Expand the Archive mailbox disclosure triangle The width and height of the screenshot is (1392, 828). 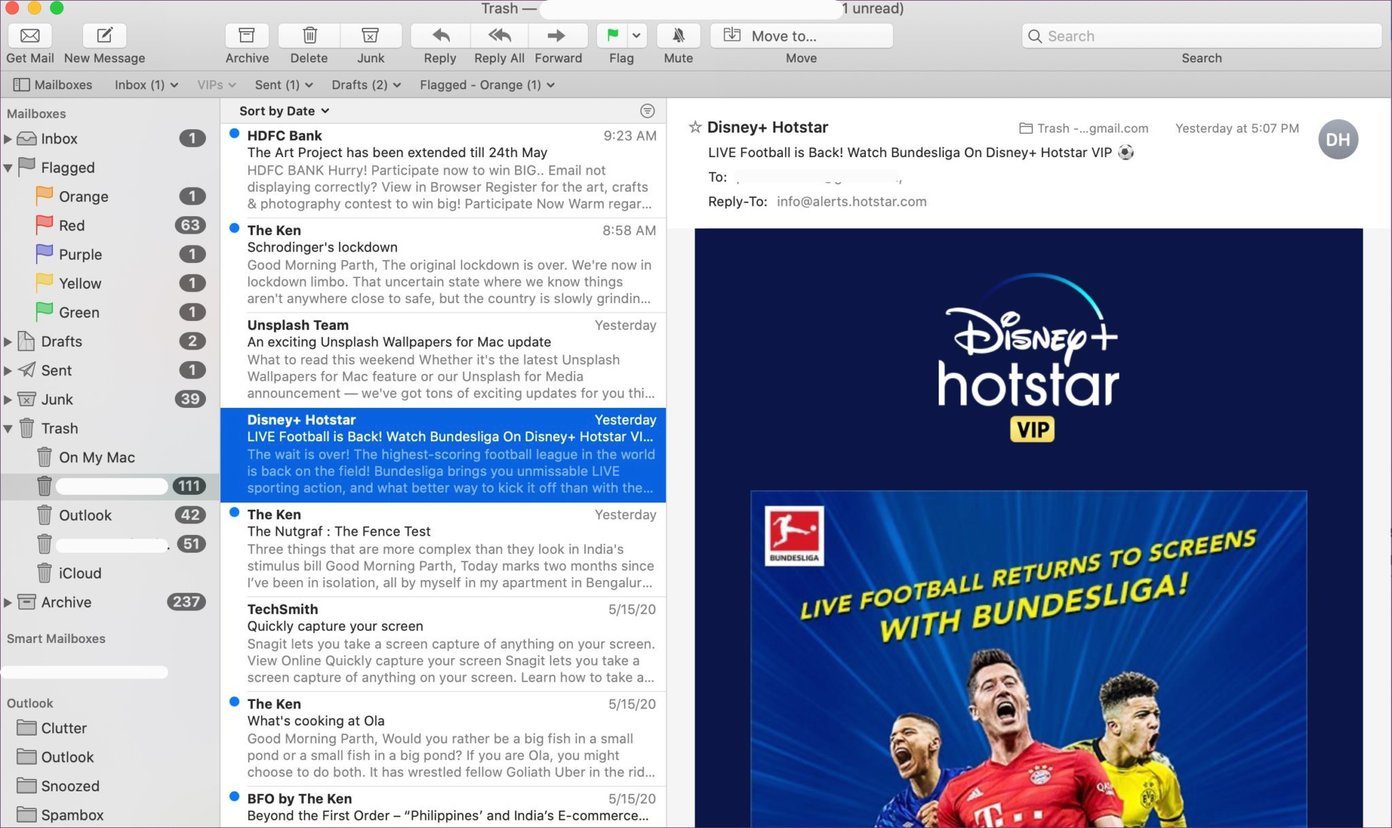(8, 602)
